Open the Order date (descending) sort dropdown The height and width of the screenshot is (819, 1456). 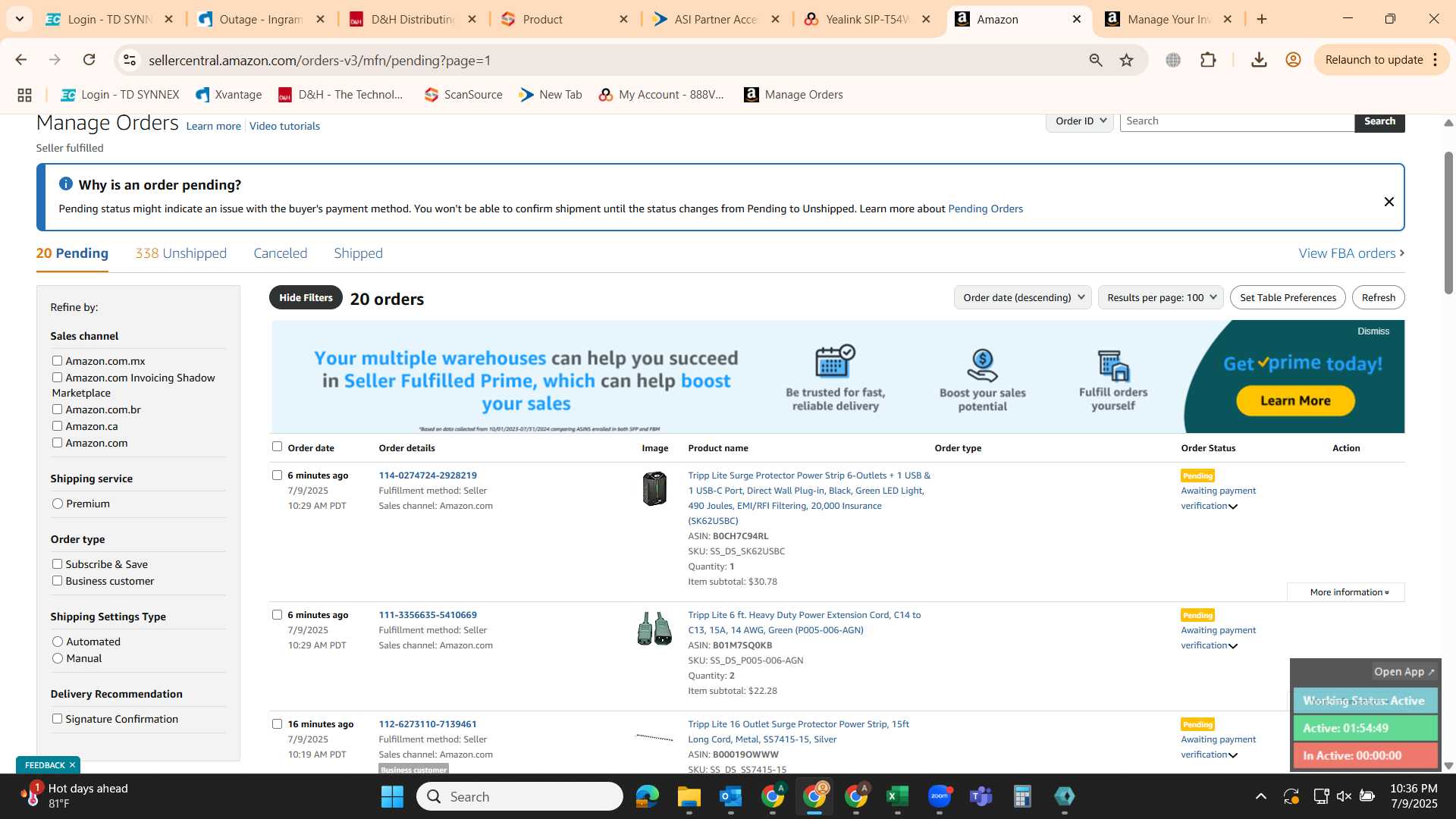(1022, 297)
